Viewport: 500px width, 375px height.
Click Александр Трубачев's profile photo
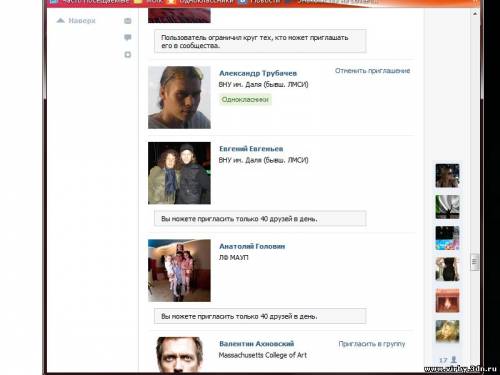(x=179, y=97)
